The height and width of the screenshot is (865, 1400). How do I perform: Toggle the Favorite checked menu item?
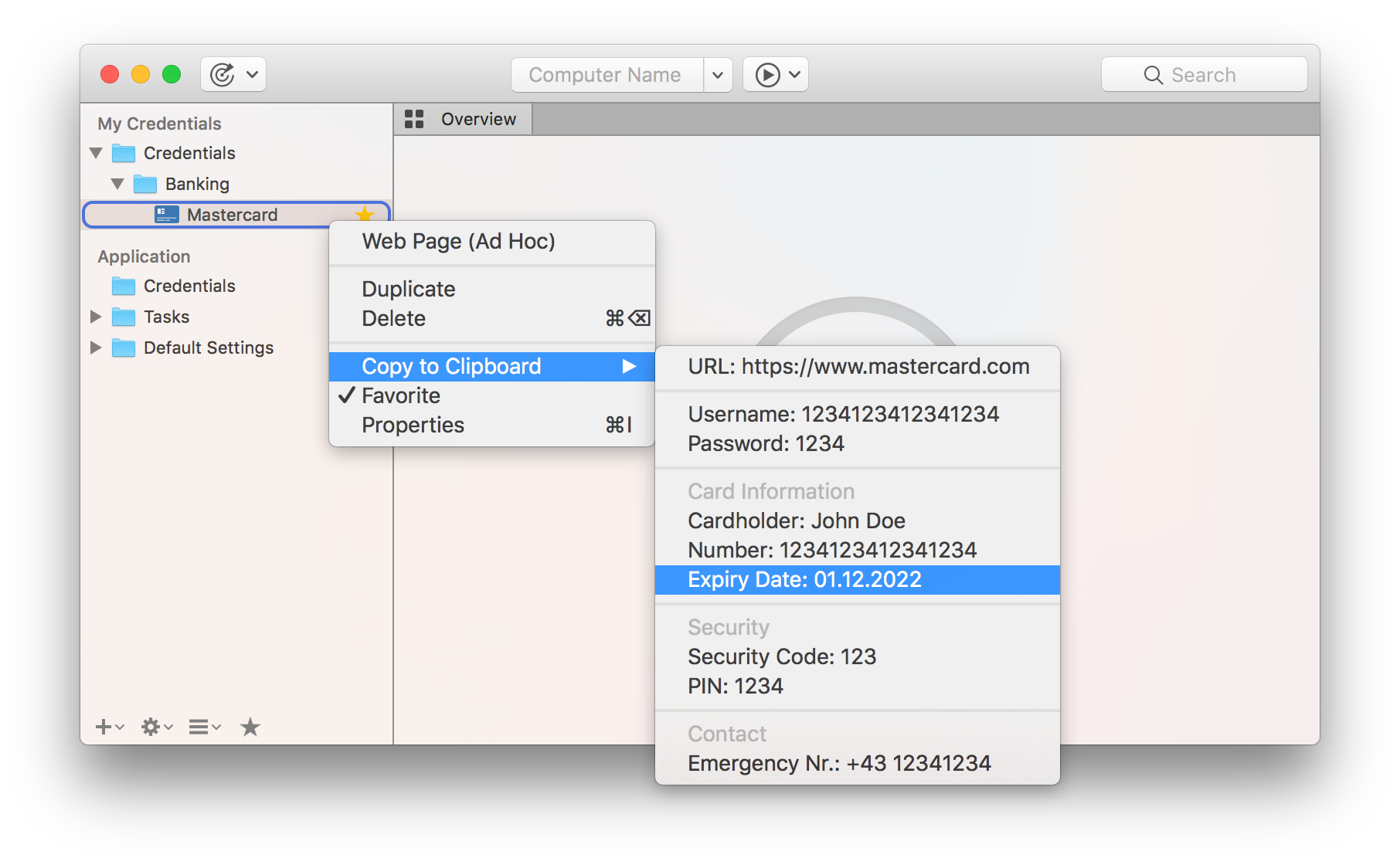point(492,395)
